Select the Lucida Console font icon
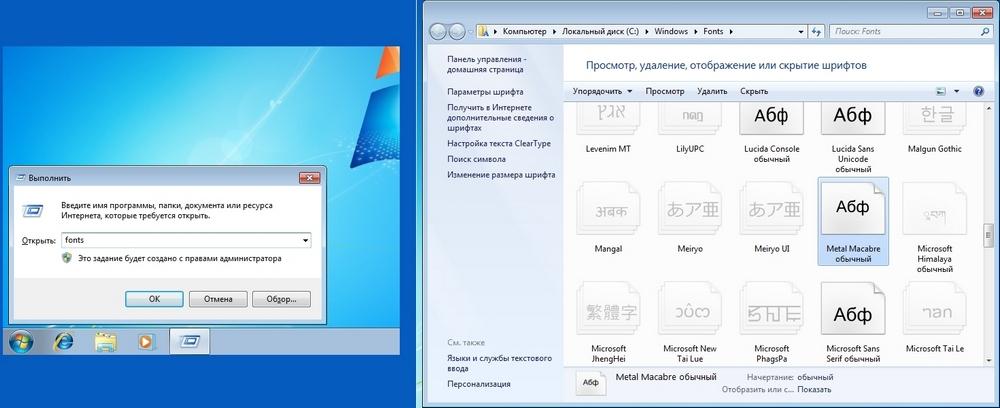 pos(771,119)
